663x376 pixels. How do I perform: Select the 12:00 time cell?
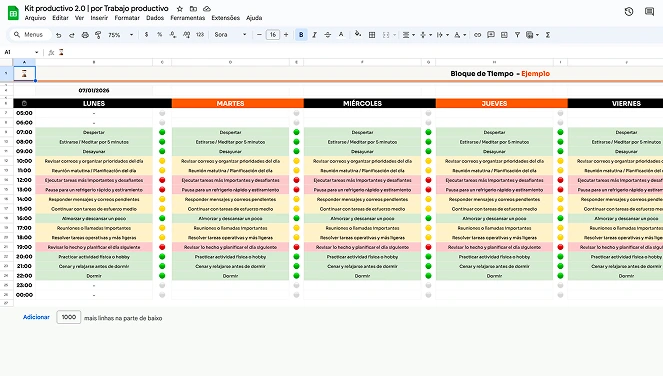tap(24, 180)
